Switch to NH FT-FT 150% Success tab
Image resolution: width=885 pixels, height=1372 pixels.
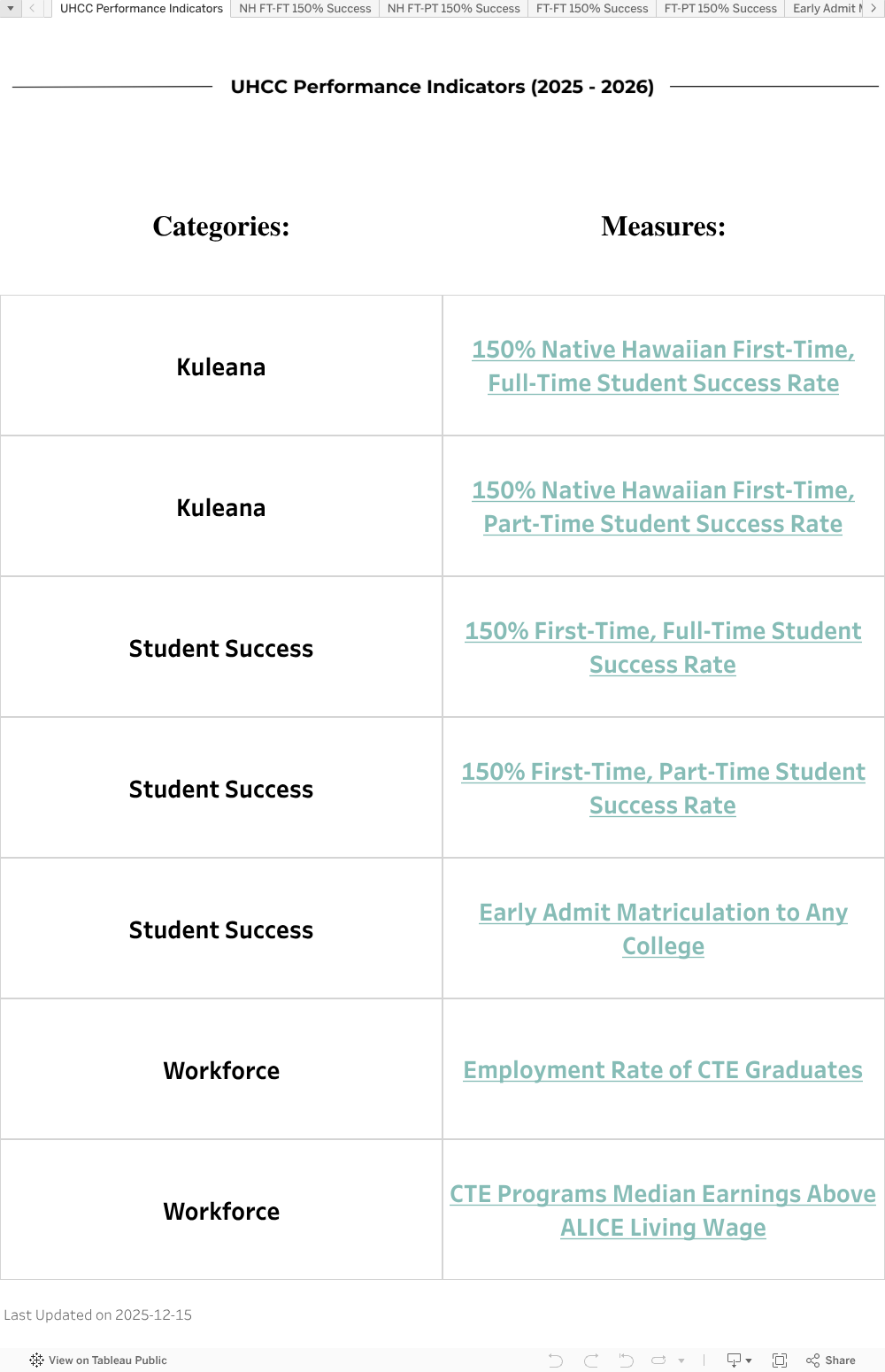coord(305,9)
